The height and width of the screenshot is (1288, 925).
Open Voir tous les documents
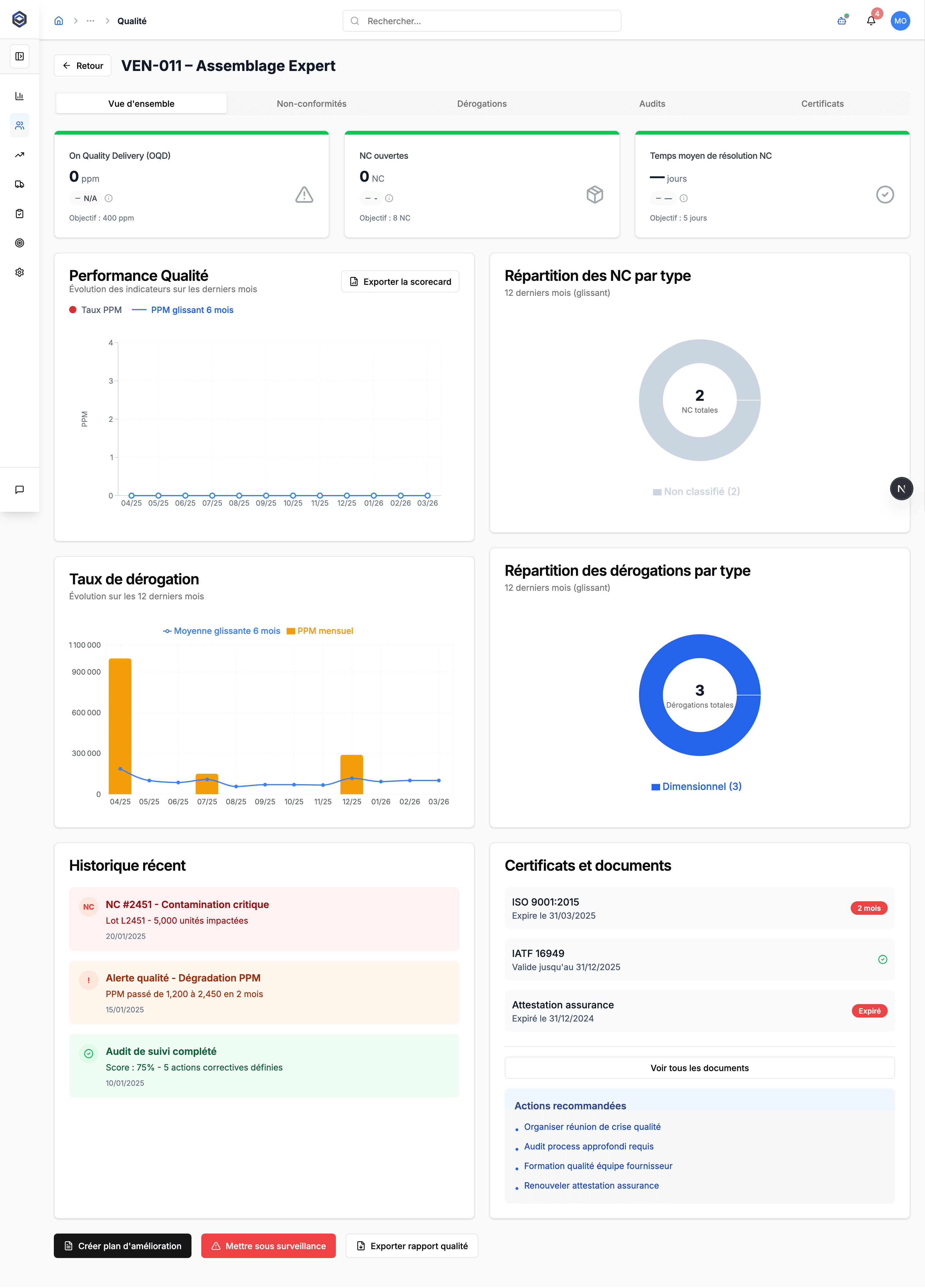point(699,1068)
